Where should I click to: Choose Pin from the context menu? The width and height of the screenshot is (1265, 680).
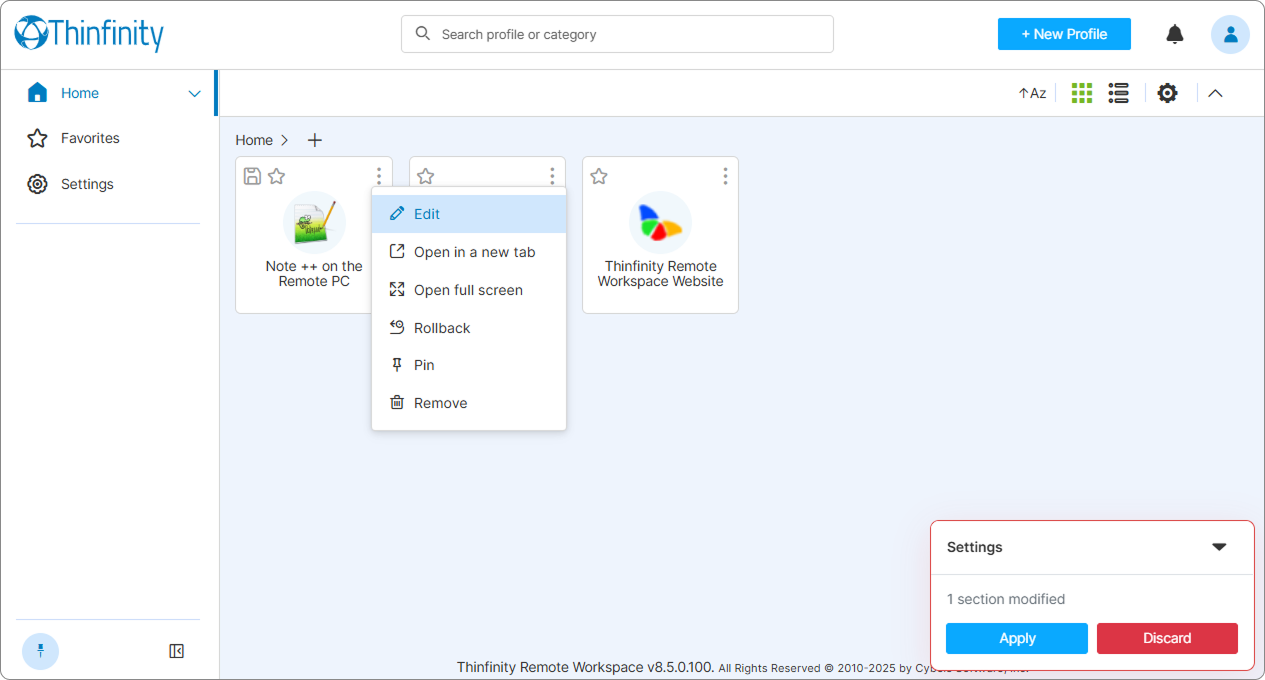tap(469, 365)
